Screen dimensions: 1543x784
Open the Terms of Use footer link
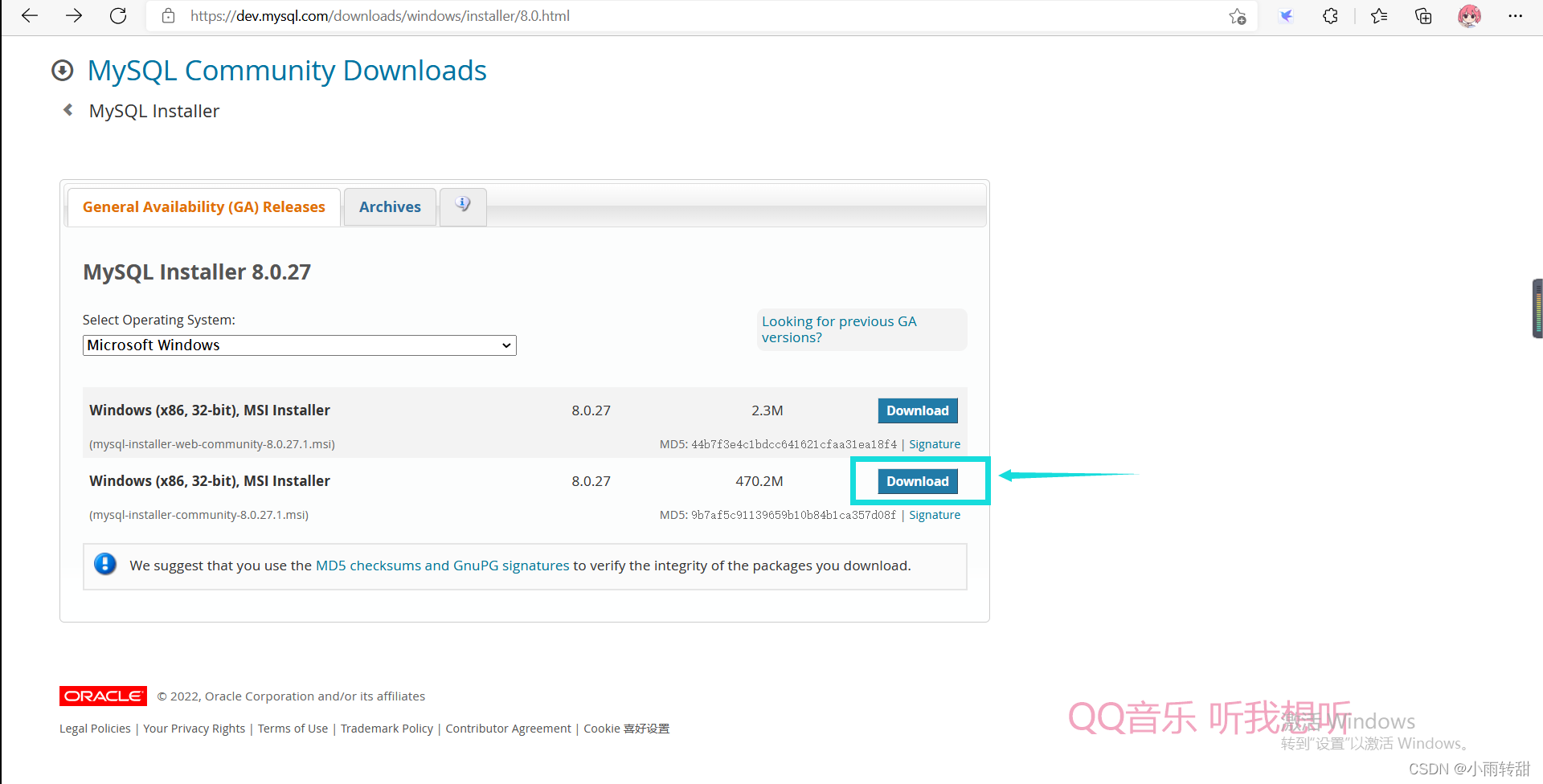tap(293, 729)
